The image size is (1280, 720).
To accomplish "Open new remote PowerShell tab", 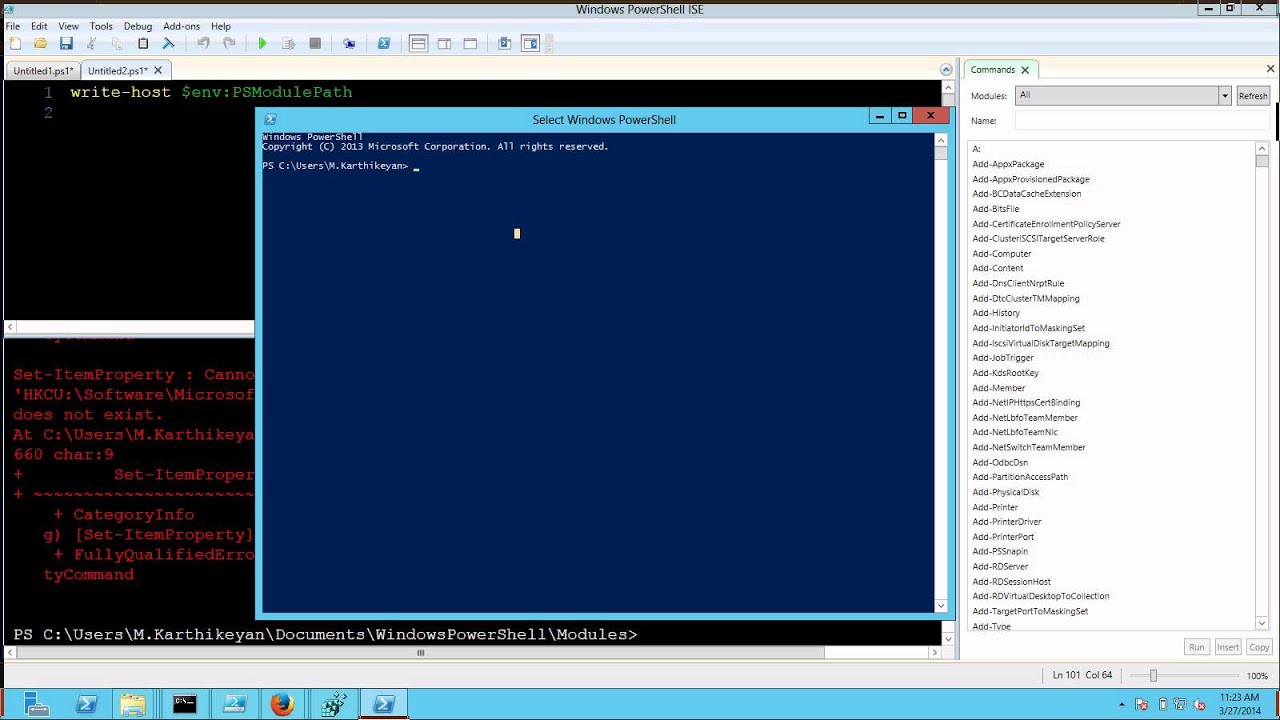I will click(349, 43).
